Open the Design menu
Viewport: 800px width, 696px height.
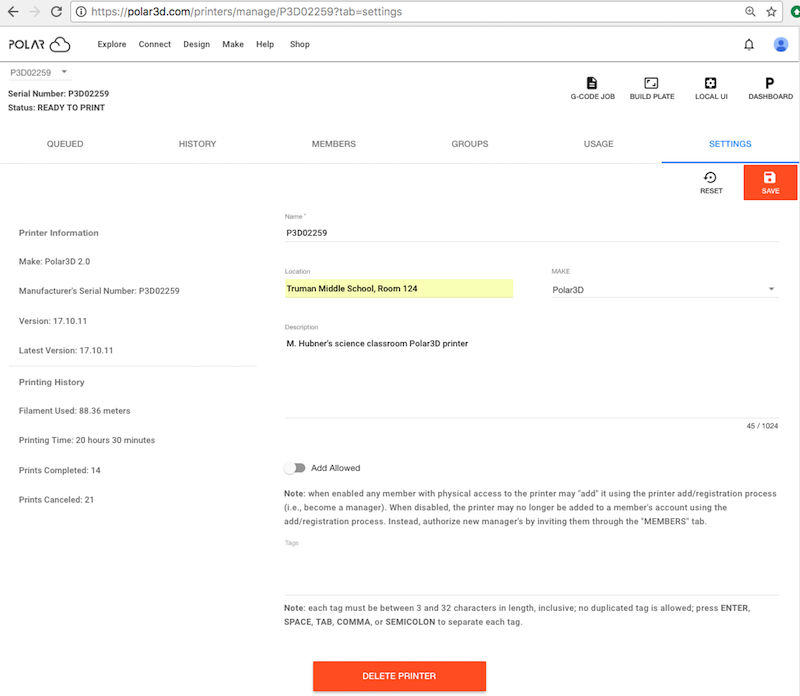tap(196, 44)
